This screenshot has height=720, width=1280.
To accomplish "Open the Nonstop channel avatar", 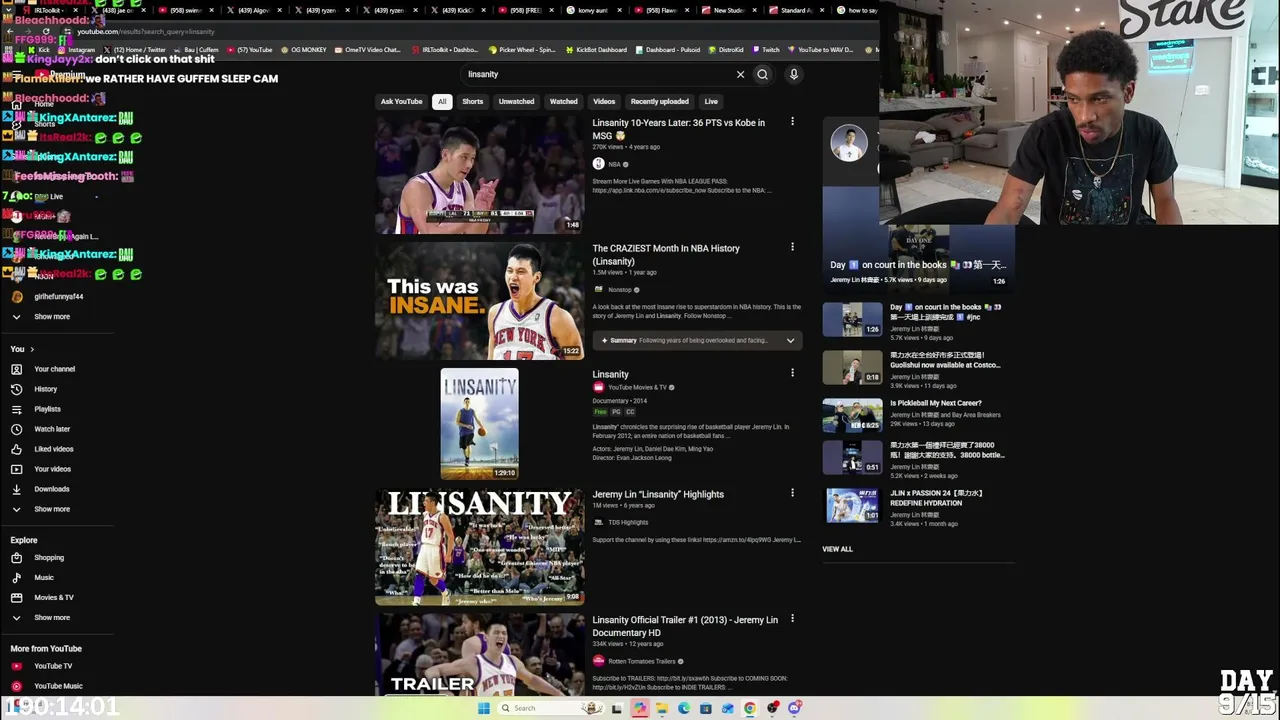I will [598, 290].
